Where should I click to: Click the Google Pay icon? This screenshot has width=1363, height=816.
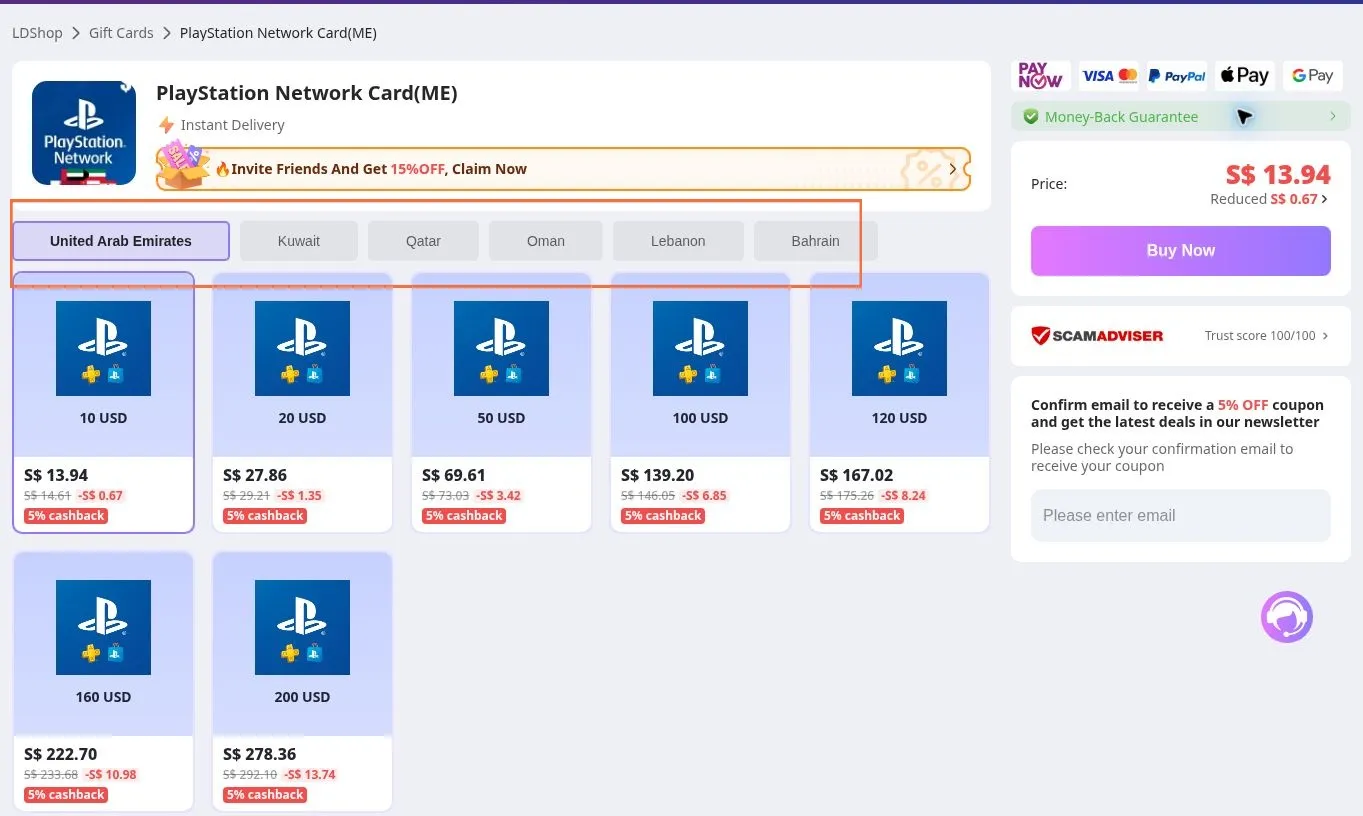point(1313,75)
